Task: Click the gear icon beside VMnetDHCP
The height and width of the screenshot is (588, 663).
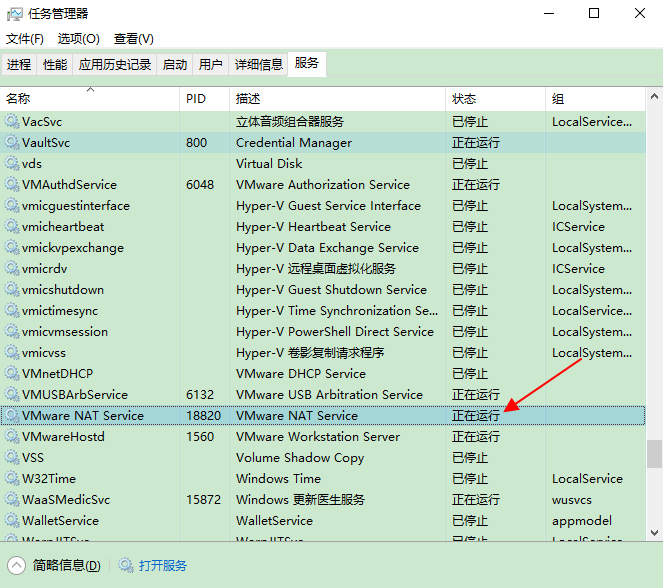Action: pos(12,373)
